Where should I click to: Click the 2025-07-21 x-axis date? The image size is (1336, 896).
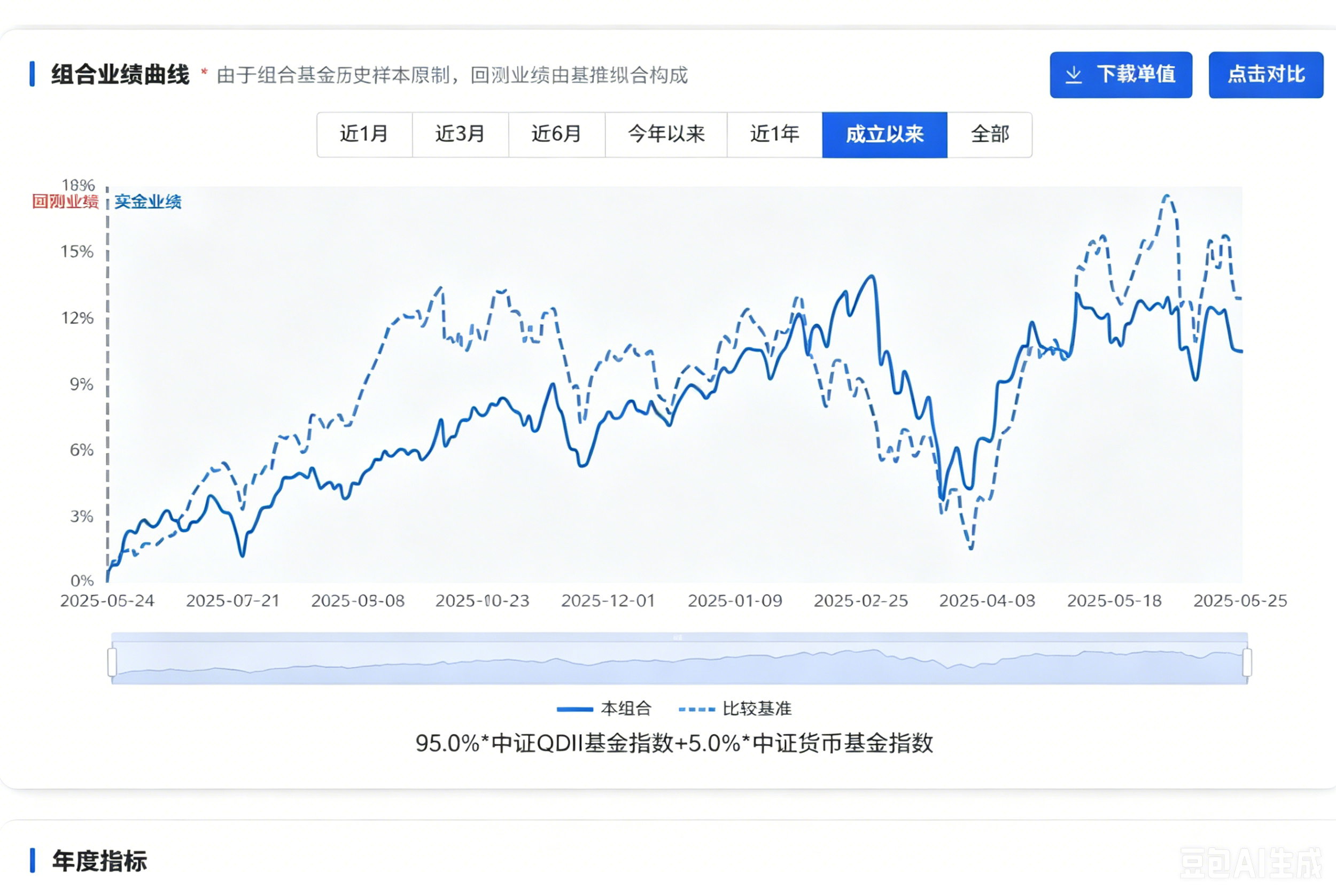[232, 601]
